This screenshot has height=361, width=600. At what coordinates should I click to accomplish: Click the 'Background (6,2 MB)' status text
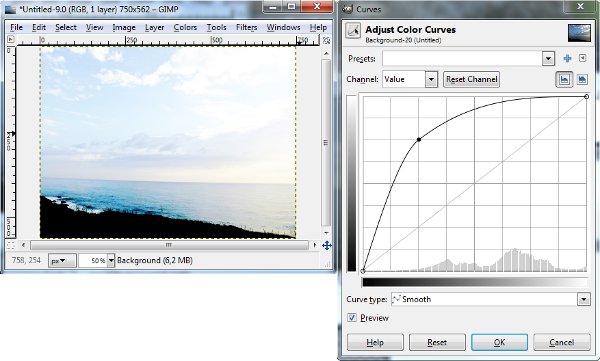click(x=155, y=260)
